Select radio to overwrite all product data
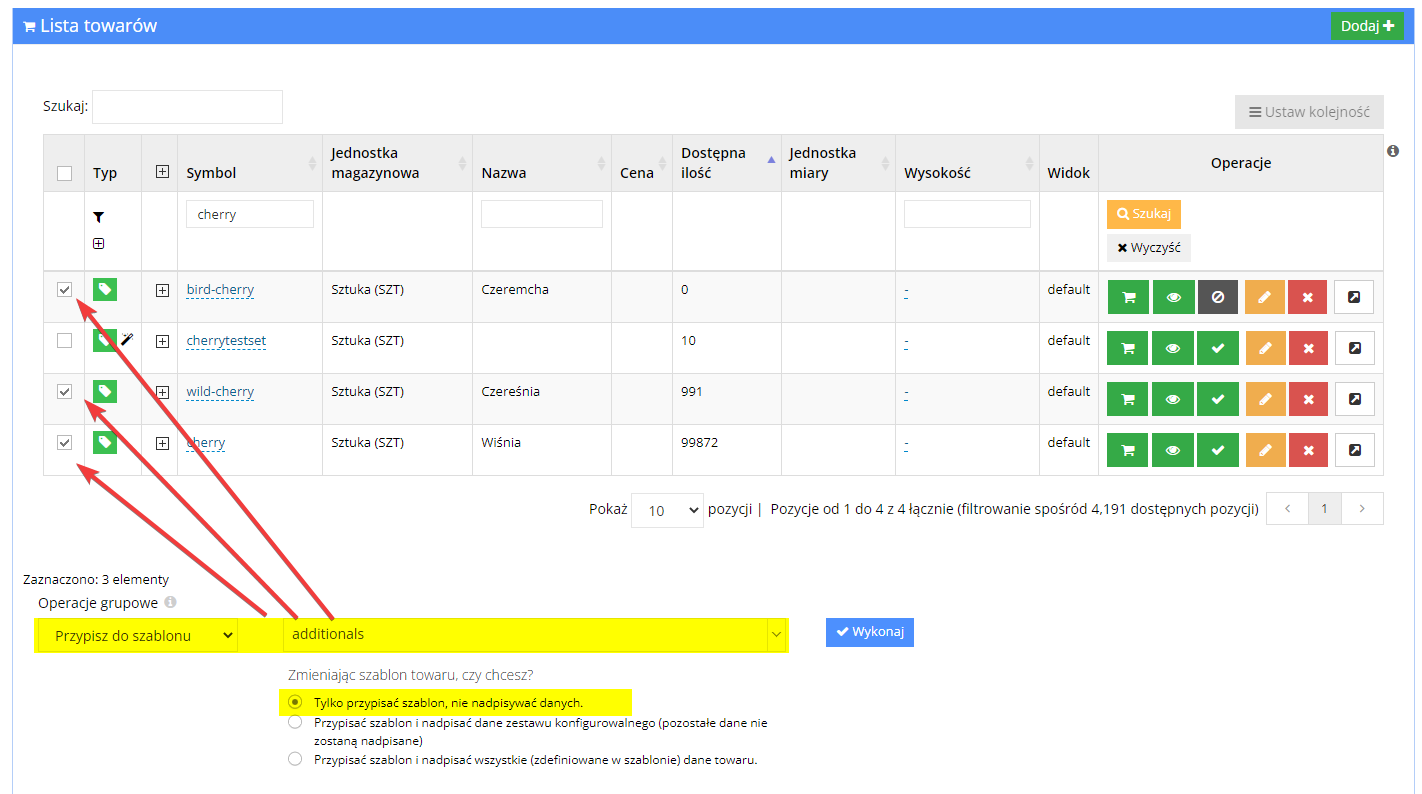 pyautogui.click(x=294, y=759)
